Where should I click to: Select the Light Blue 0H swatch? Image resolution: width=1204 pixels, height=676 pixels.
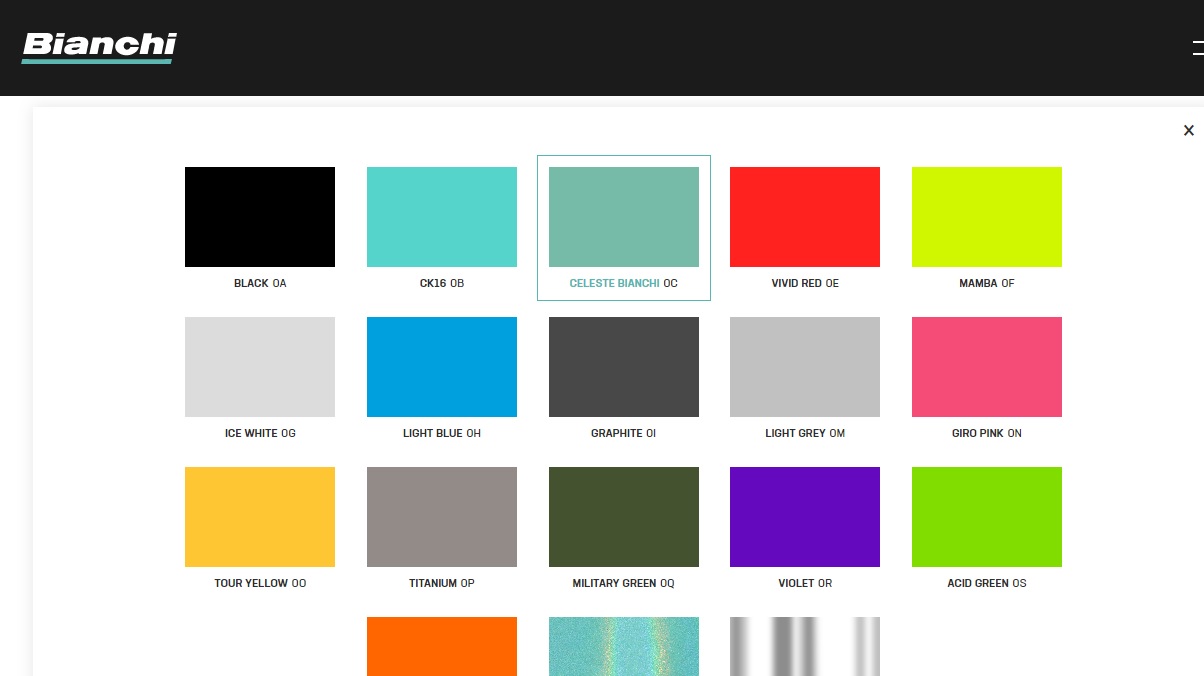click(442, 367)
